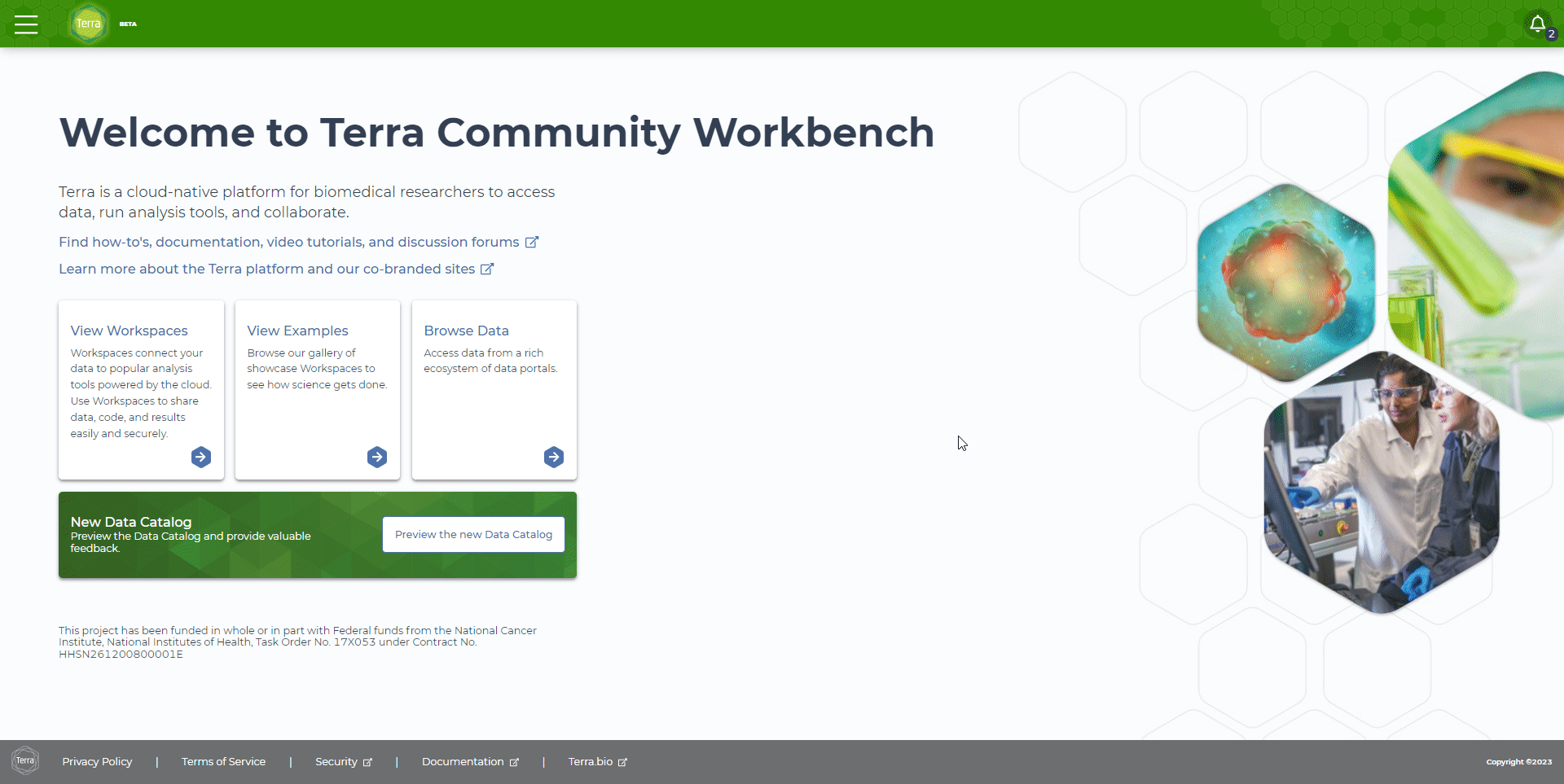Click the Terra cloud-native platform intro paragraph

(306, 202)
